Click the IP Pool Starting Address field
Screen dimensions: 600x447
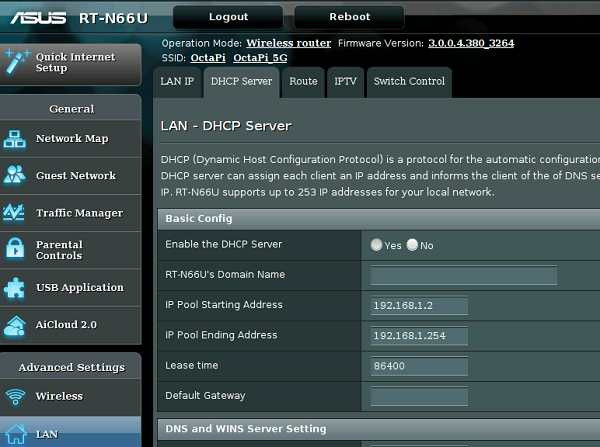419,305
